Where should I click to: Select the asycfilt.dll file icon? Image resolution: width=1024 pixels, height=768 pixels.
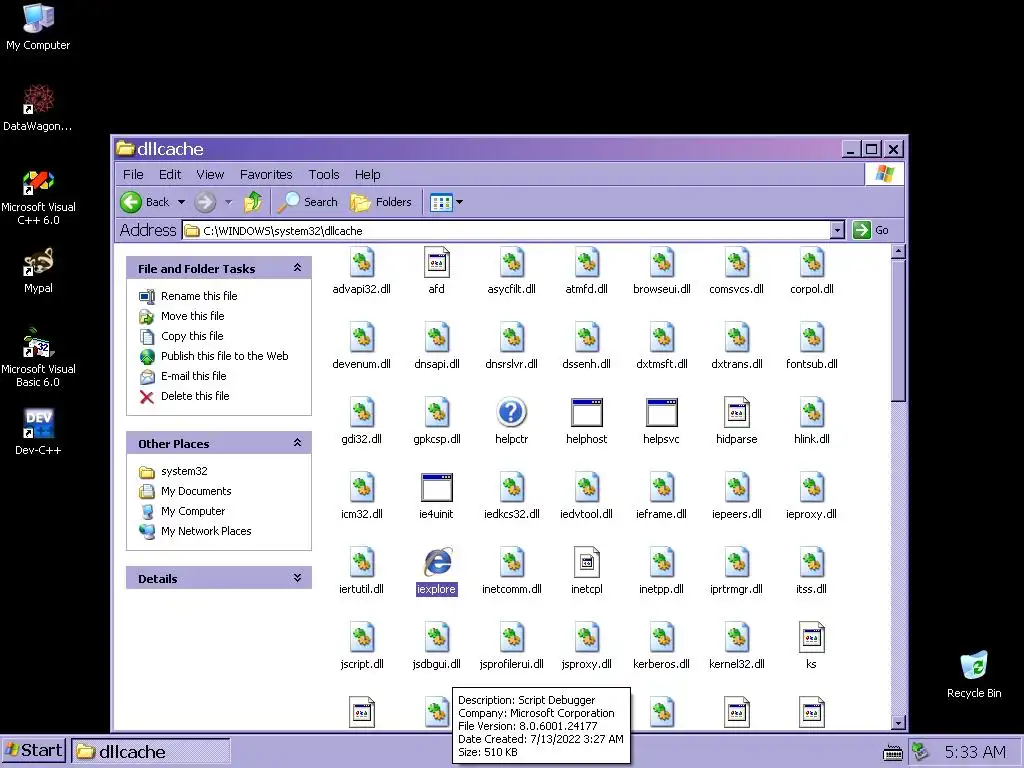[511, 263]
